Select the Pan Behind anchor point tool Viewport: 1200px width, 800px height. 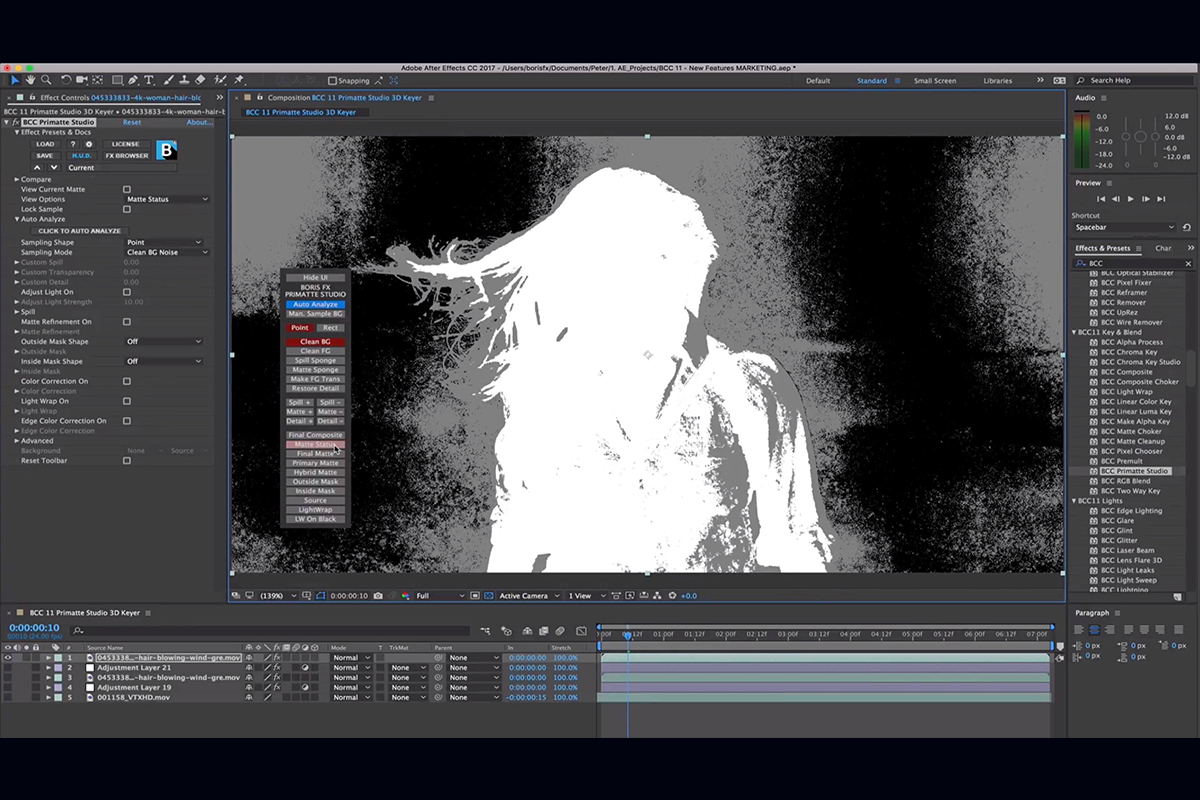[98, 80]
